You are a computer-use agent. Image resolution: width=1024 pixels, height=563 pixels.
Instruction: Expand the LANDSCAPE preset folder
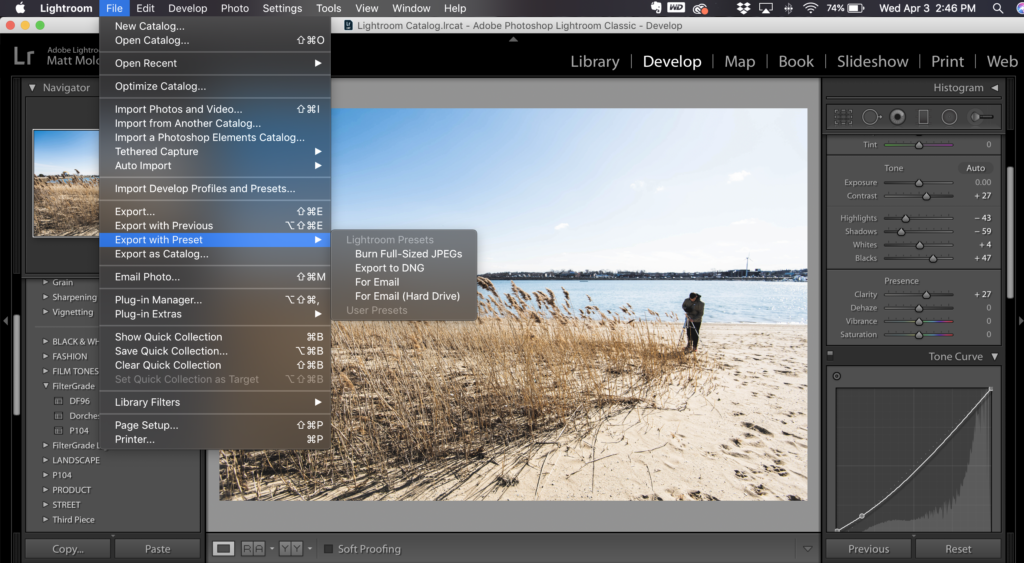[x=45, y=460]
